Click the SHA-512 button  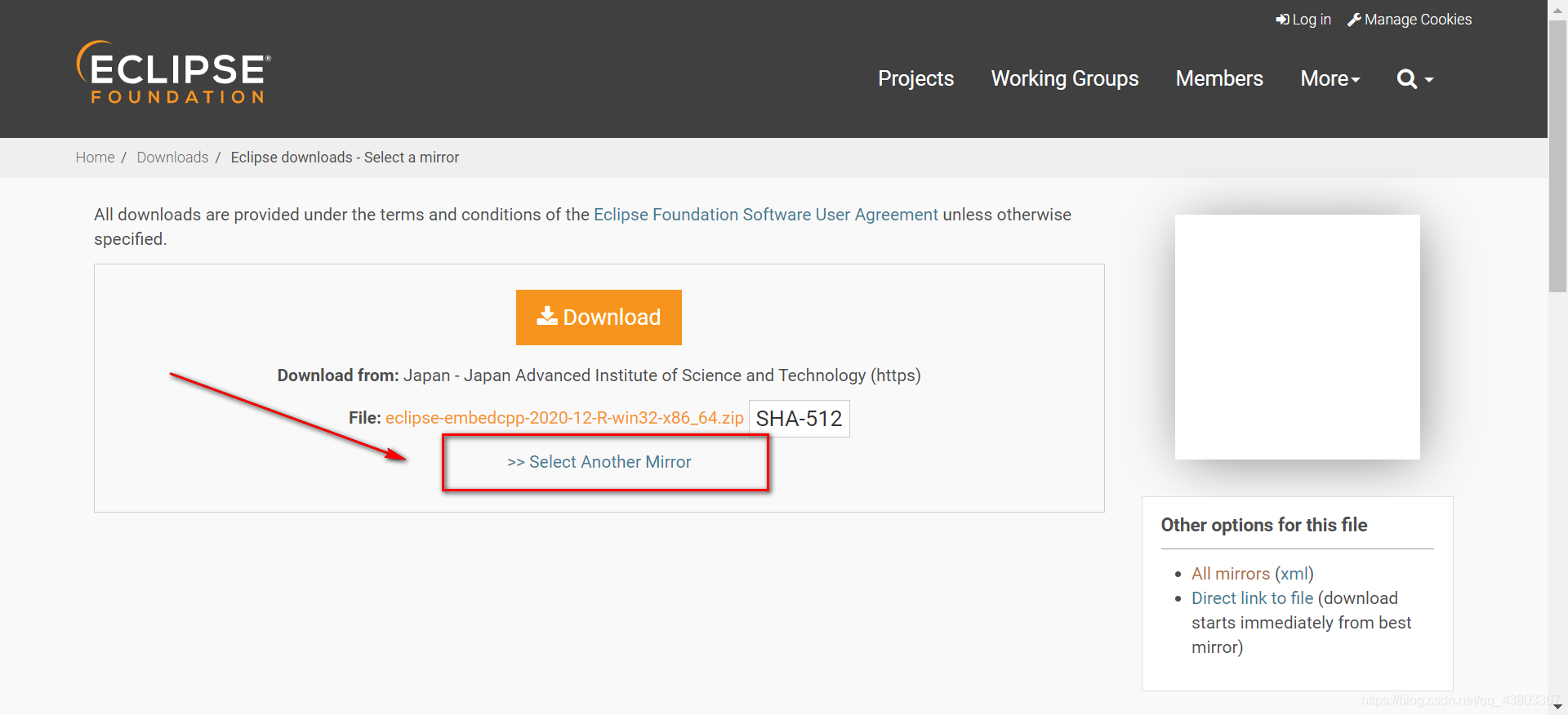799,419
